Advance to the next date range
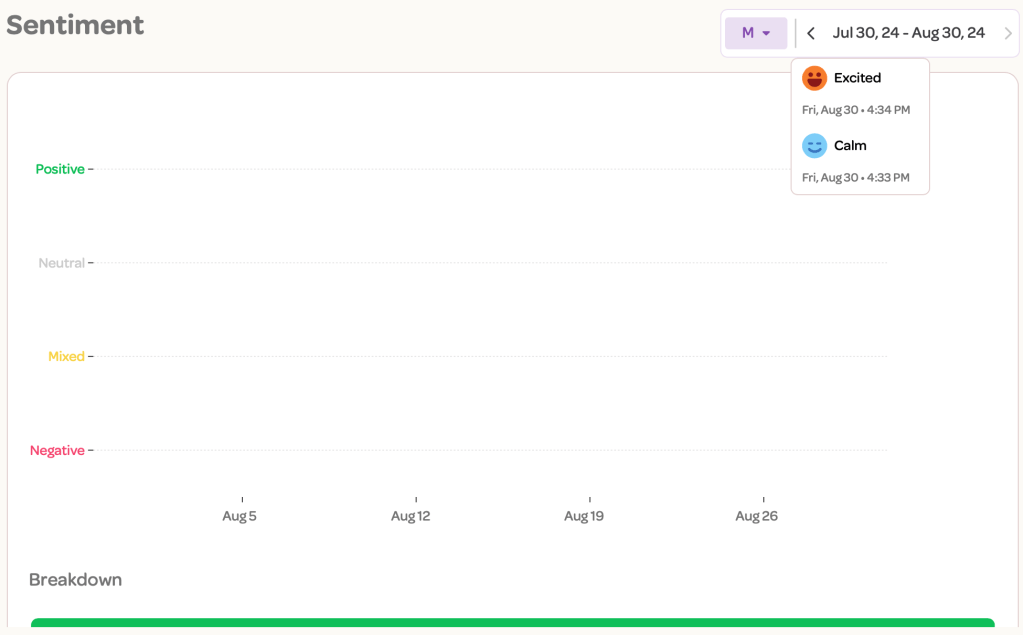1023x635 pixels. coord(1007,33)
